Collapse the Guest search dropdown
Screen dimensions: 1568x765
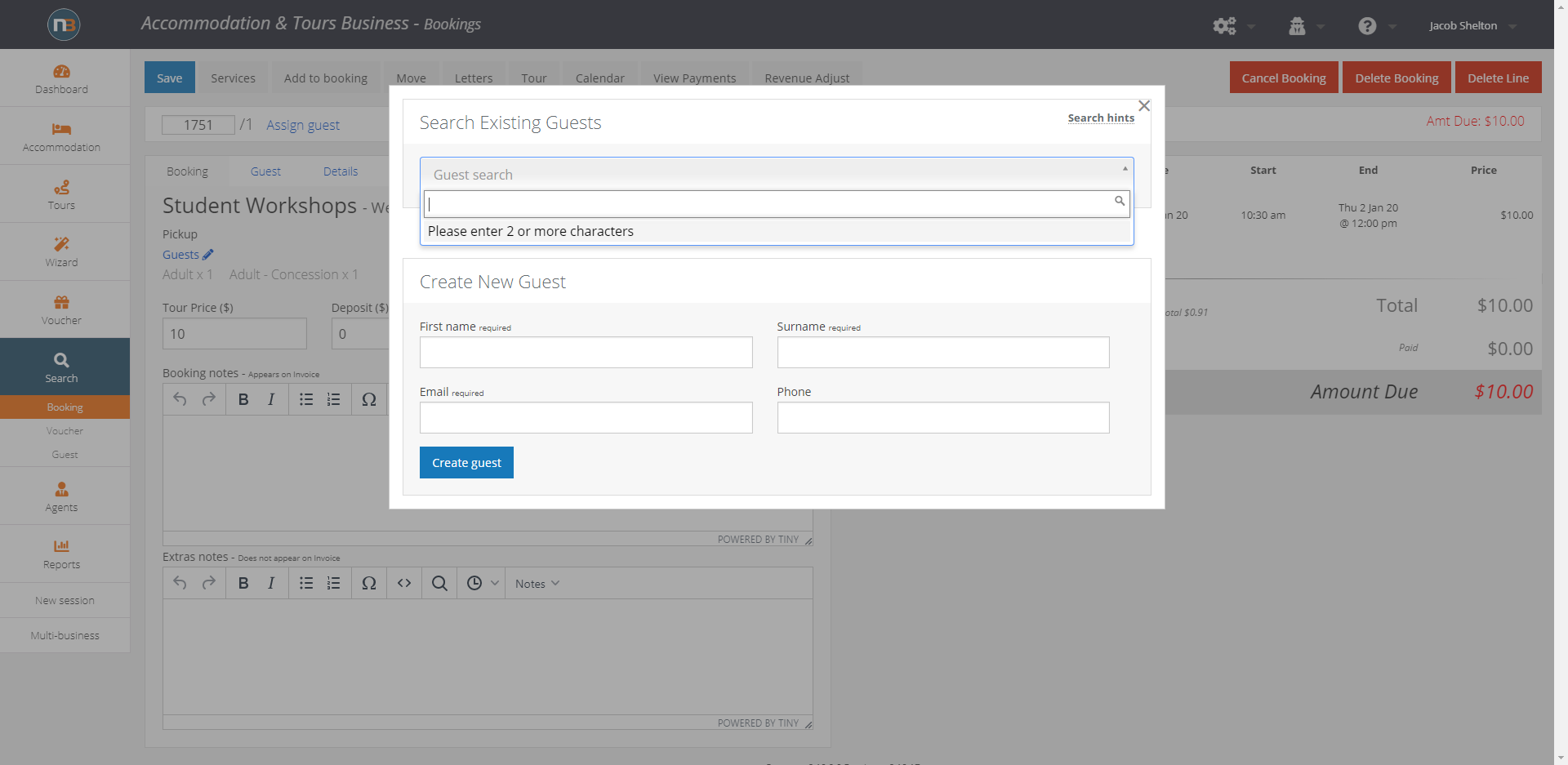[x=1125, y=169]
